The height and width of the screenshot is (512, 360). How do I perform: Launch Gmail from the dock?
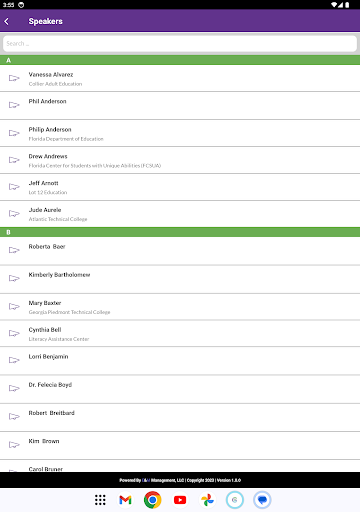click(x=125, y=500)
